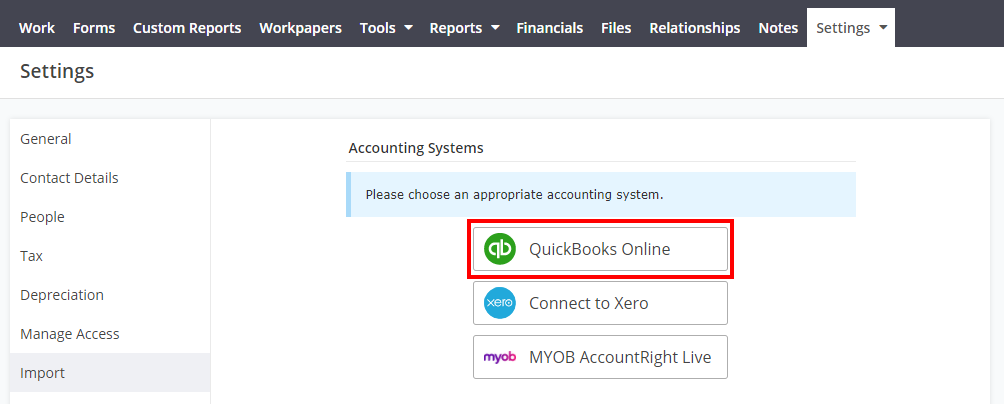The width and height of the screenshot is (1004, 404).
Task: Go to the Notes tab
Action: click(x=778, y=28)
